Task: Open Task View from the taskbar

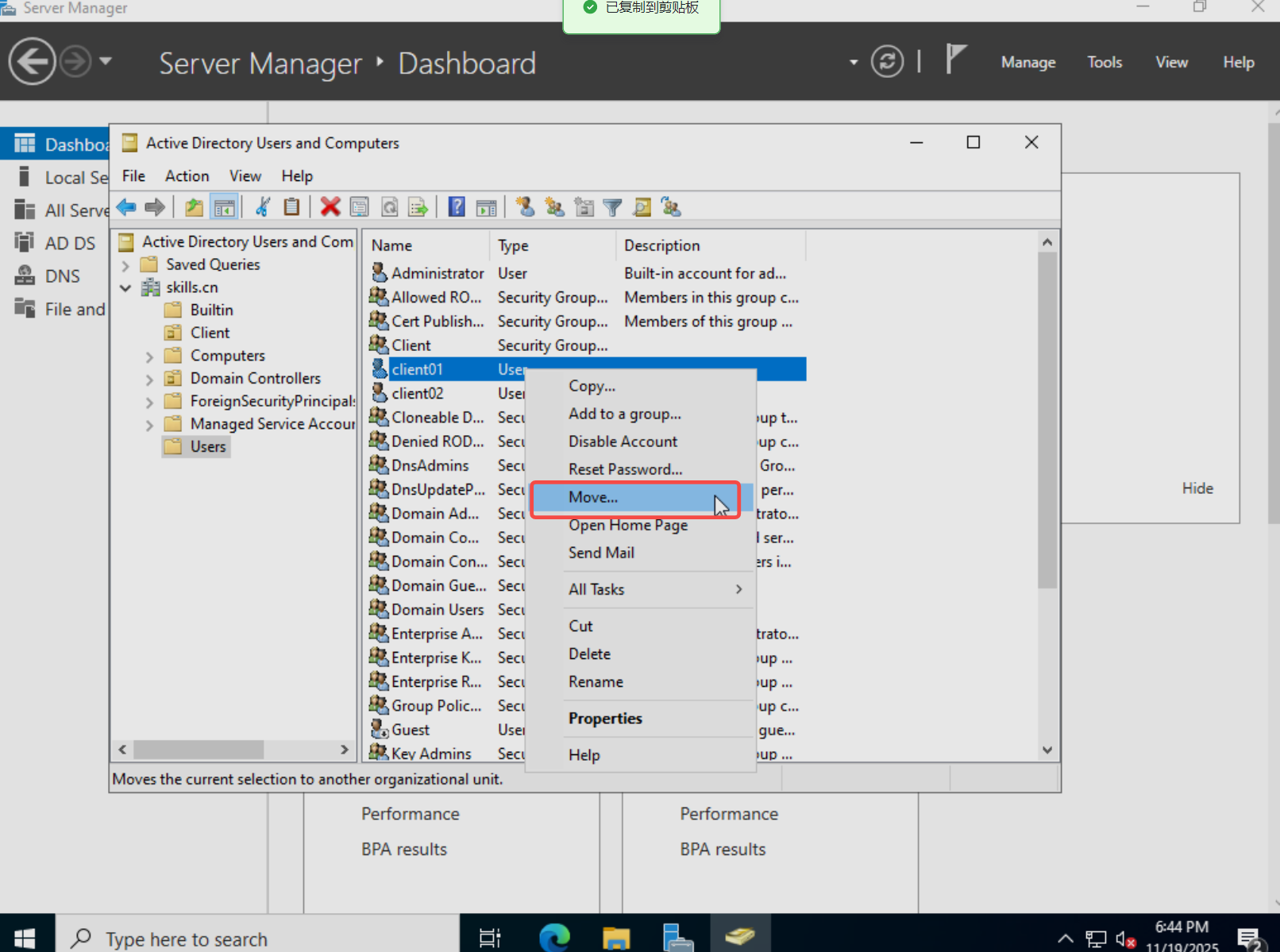Action: coord(490,939)
